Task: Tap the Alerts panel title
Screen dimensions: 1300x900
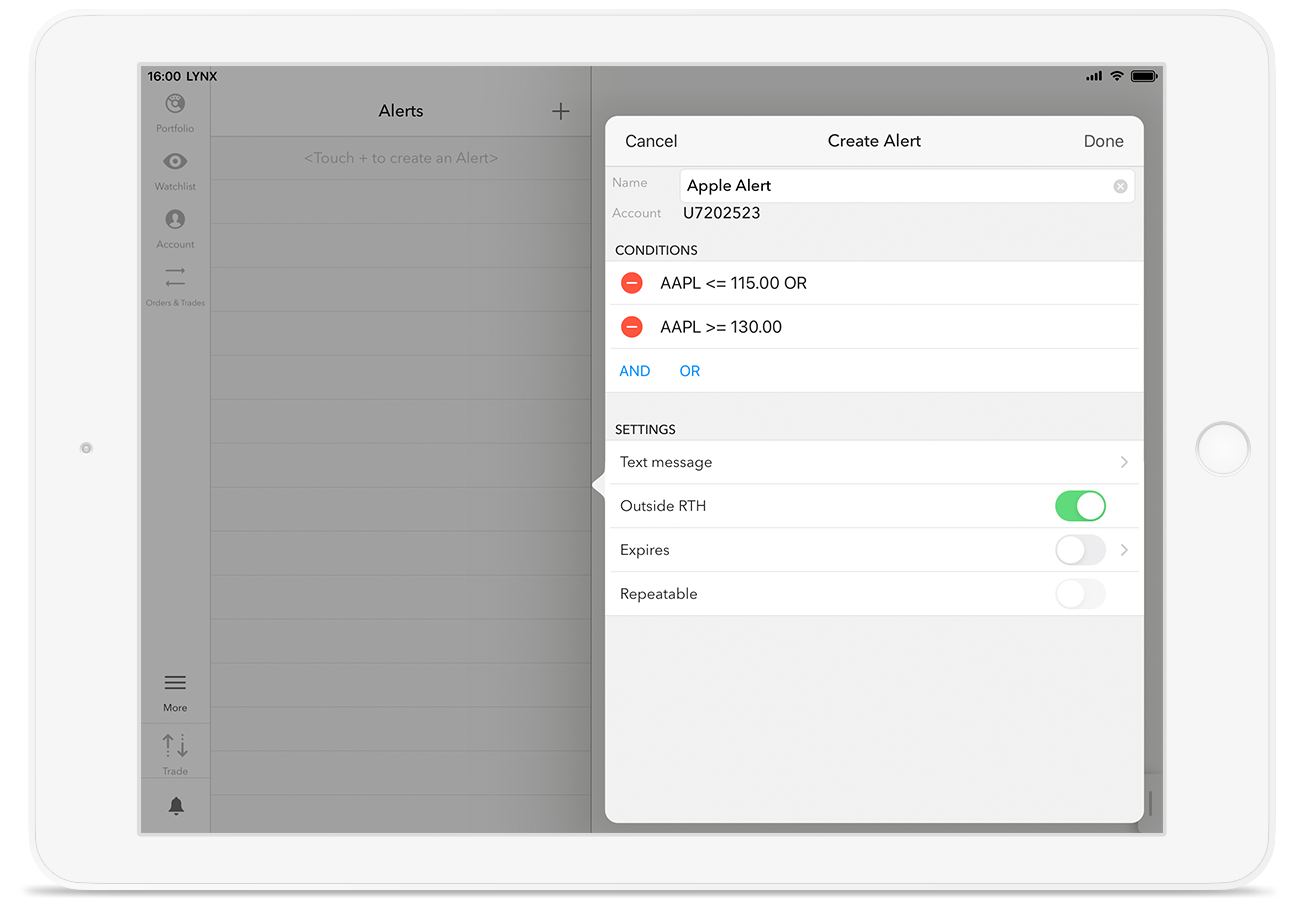Action: (401, 111)
